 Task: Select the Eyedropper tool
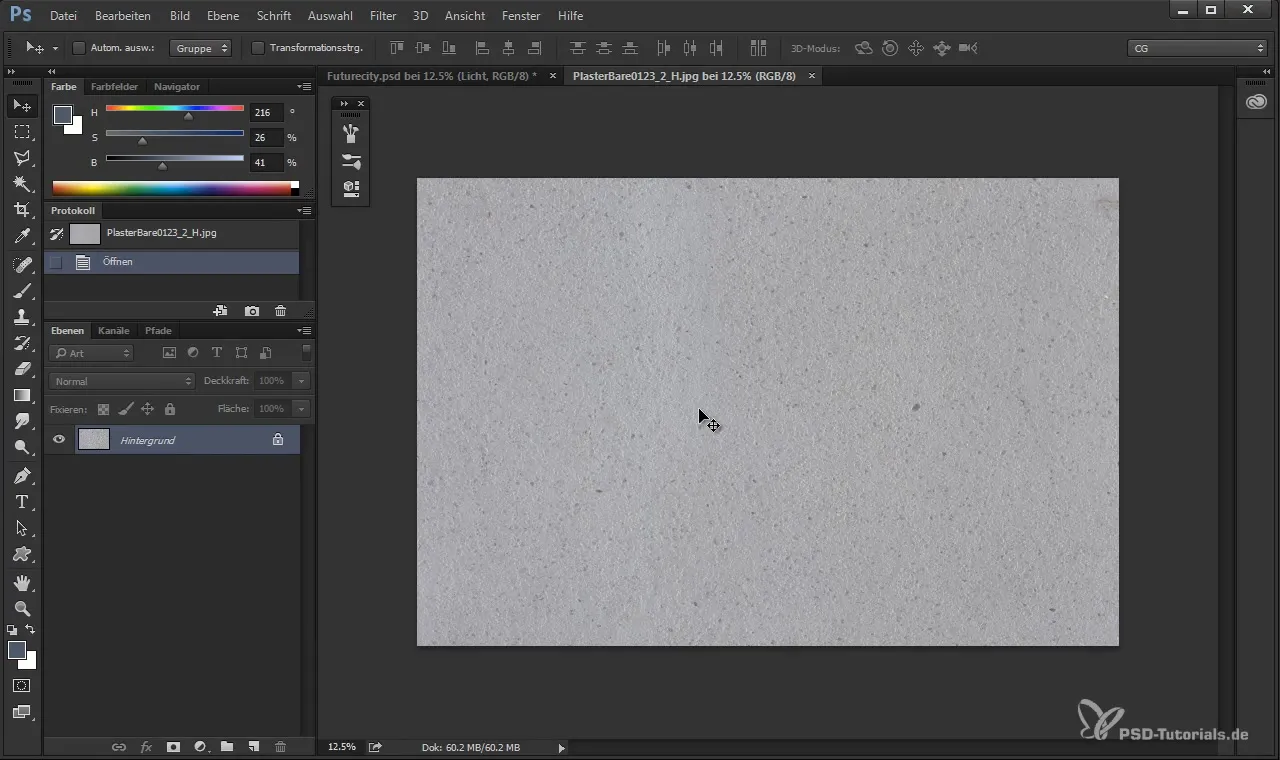point(22,236)
